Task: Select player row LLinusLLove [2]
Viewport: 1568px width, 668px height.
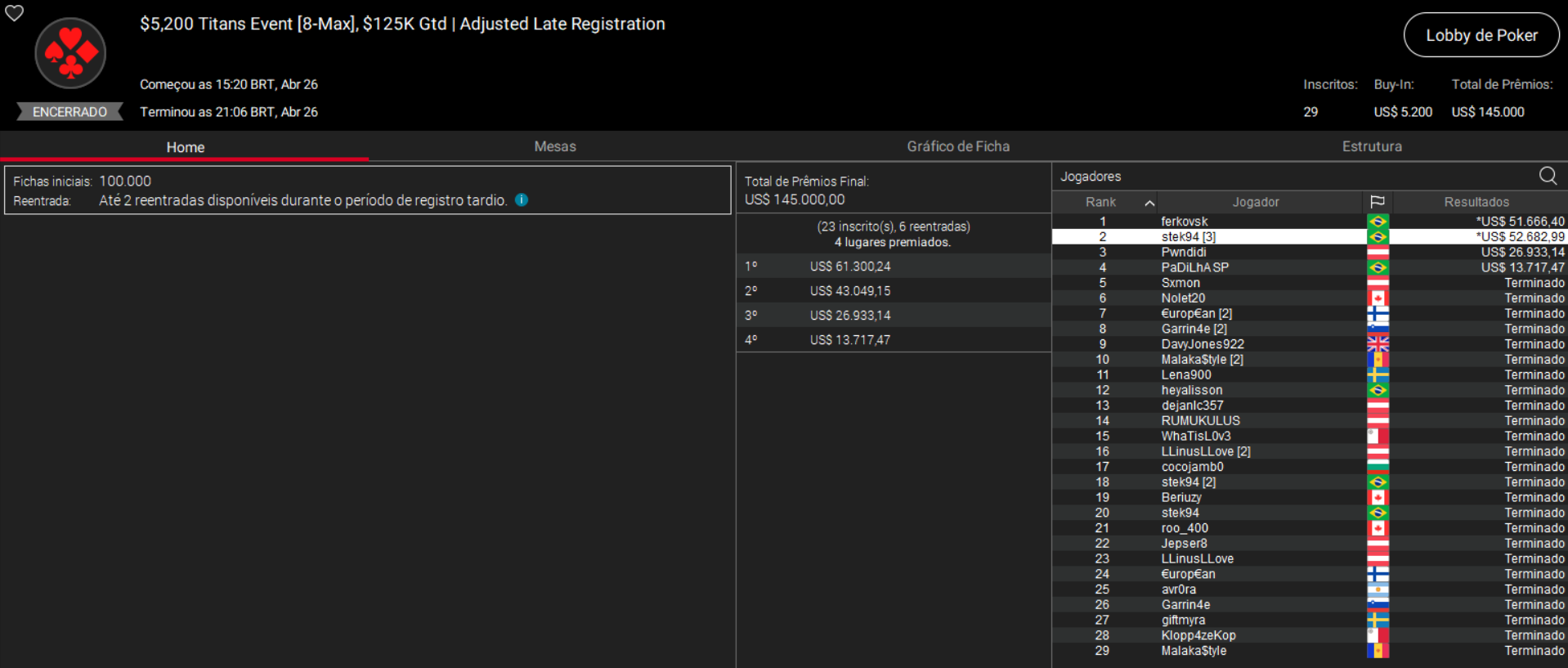Action: coord(1310,451)
